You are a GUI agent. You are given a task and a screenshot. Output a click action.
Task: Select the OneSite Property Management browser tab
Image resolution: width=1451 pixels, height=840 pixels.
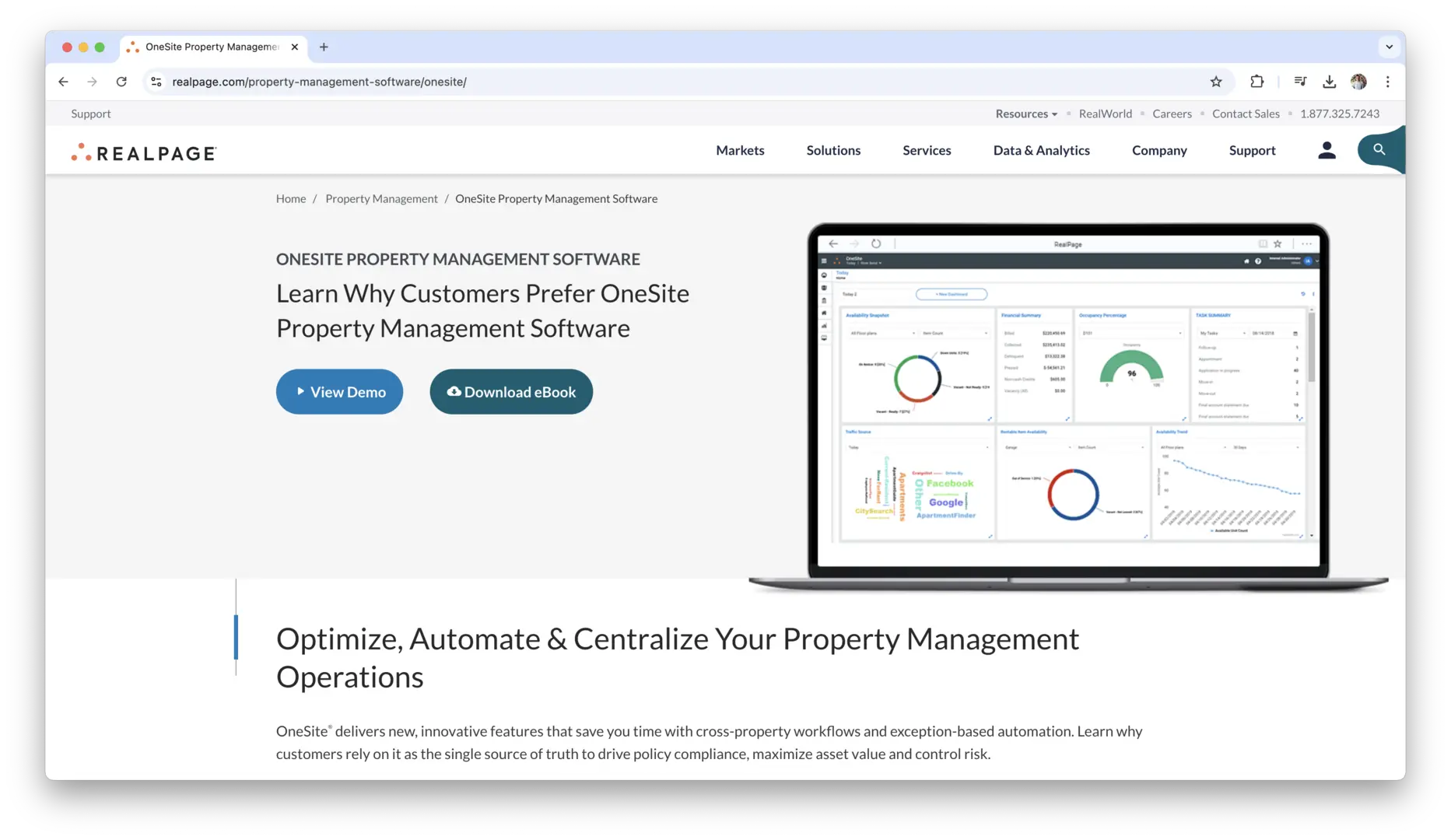click(x=213, y=47)
